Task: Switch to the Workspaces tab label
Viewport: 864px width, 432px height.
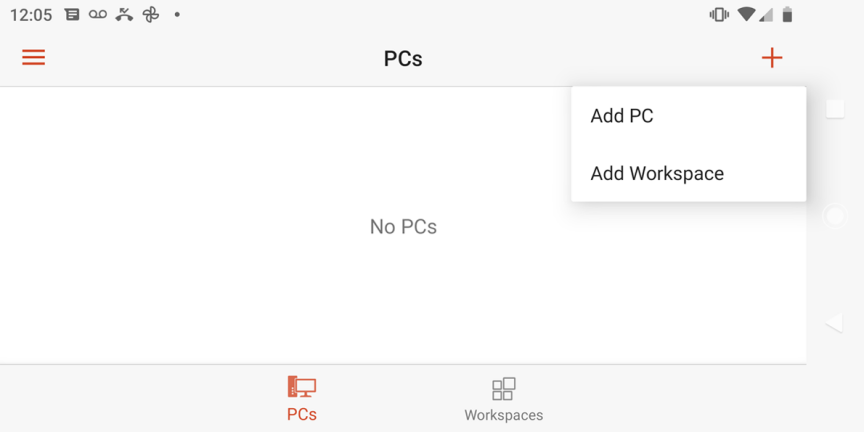Action: coord(503,415)
